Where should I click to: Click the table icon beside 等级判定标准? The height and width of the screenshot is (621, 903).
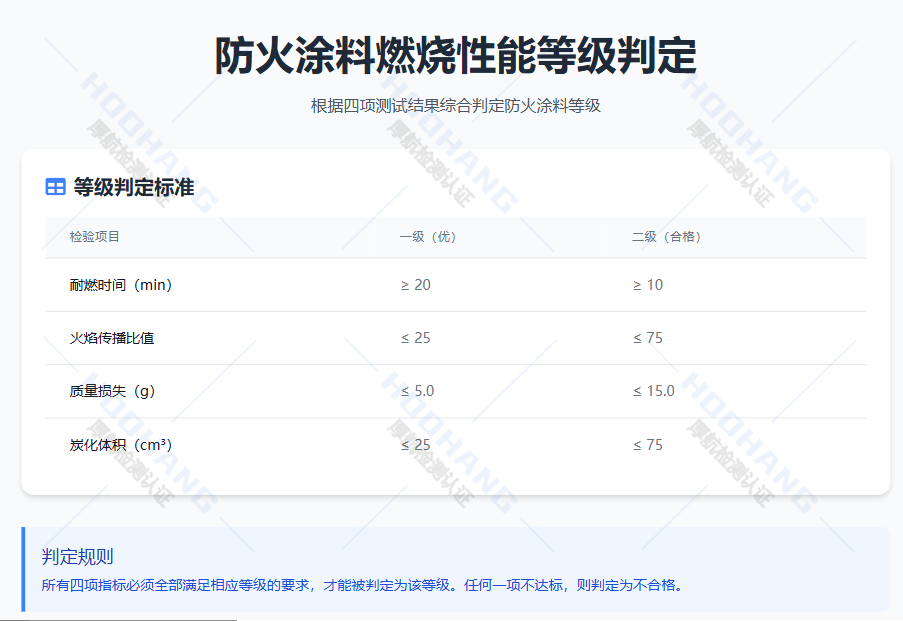[x=55, y=187]
